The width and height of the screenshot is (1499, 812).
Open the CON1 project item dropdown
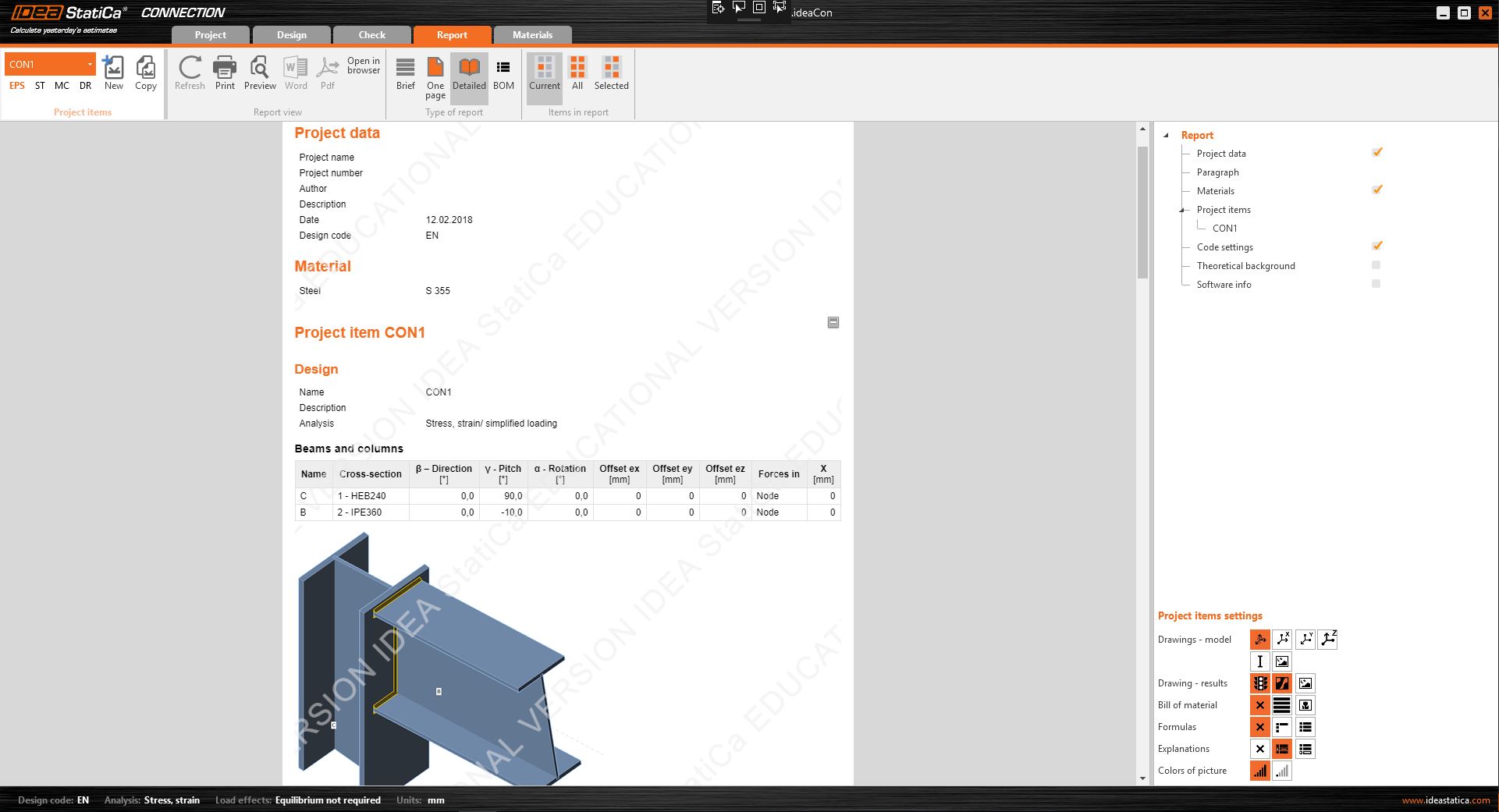coord(90,64)
